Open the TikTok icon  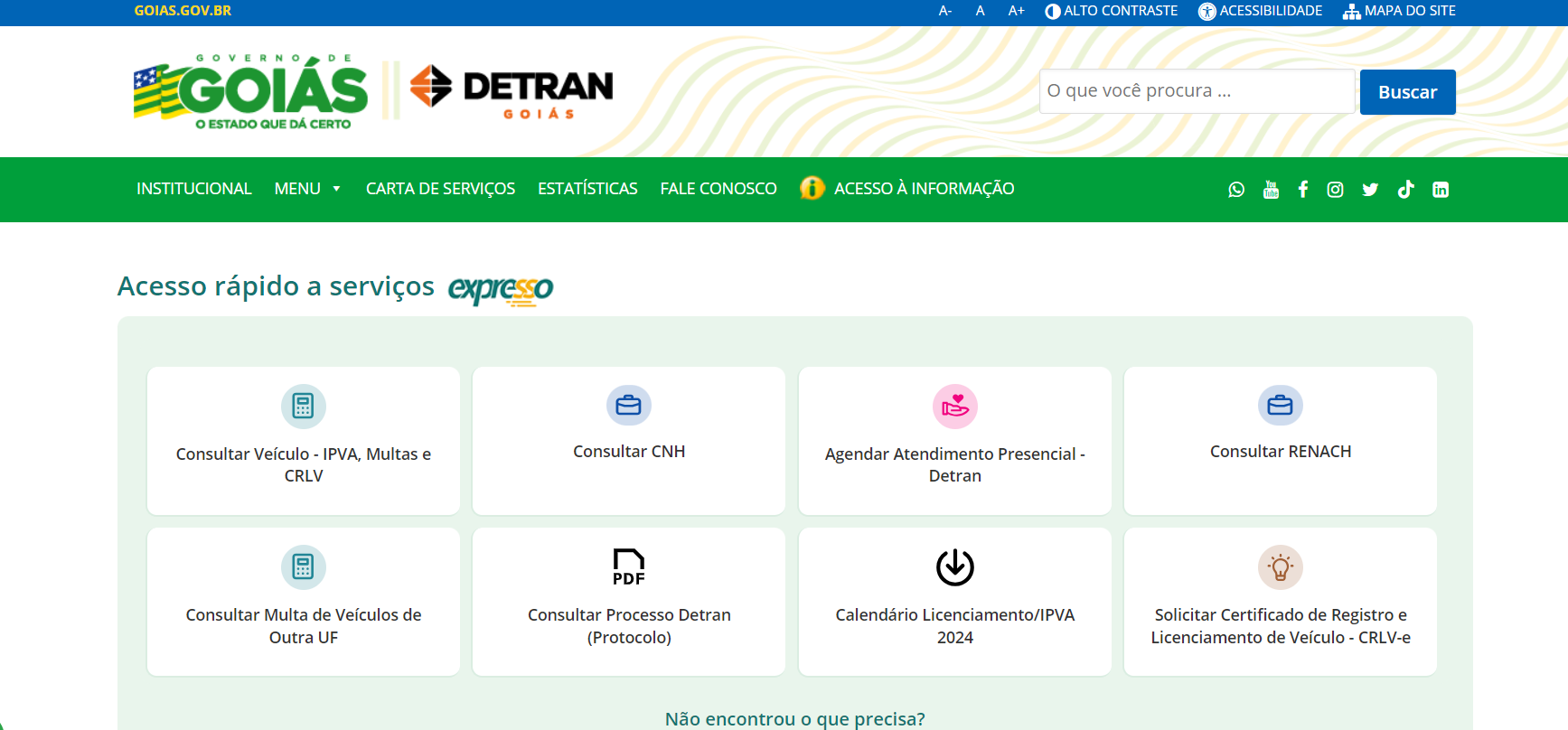(1405, 190)
